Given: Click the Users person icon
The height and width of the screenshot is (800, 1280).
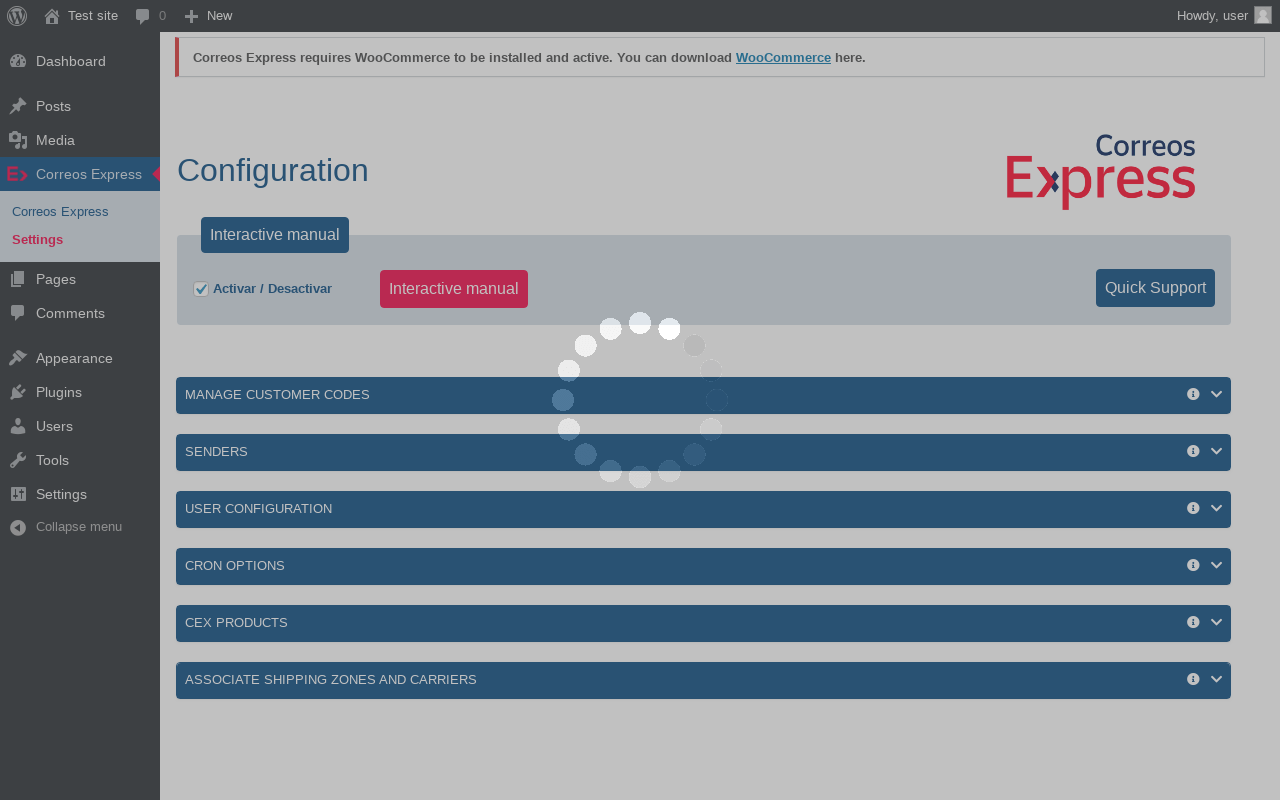Looking at the screenshot, I should pos(18,426).
